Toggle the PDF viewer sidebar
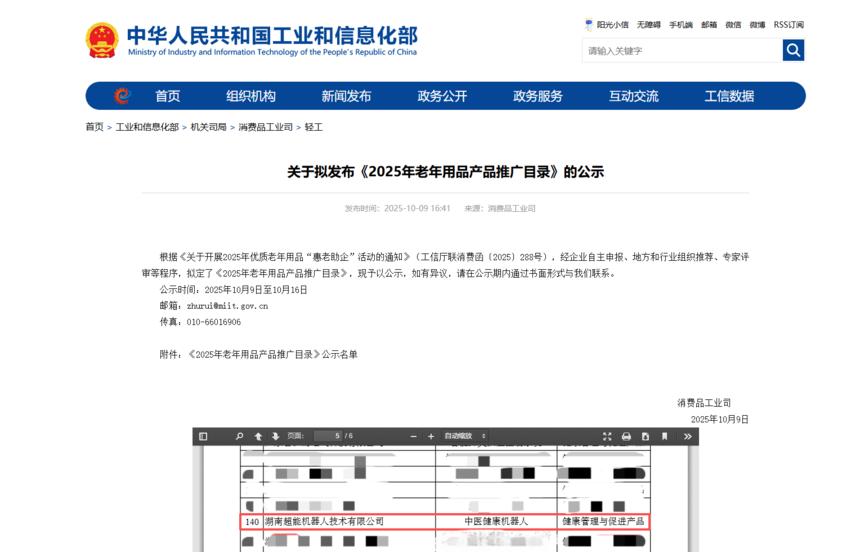Screen dimensions: 860x552 [x=203, y=436]
